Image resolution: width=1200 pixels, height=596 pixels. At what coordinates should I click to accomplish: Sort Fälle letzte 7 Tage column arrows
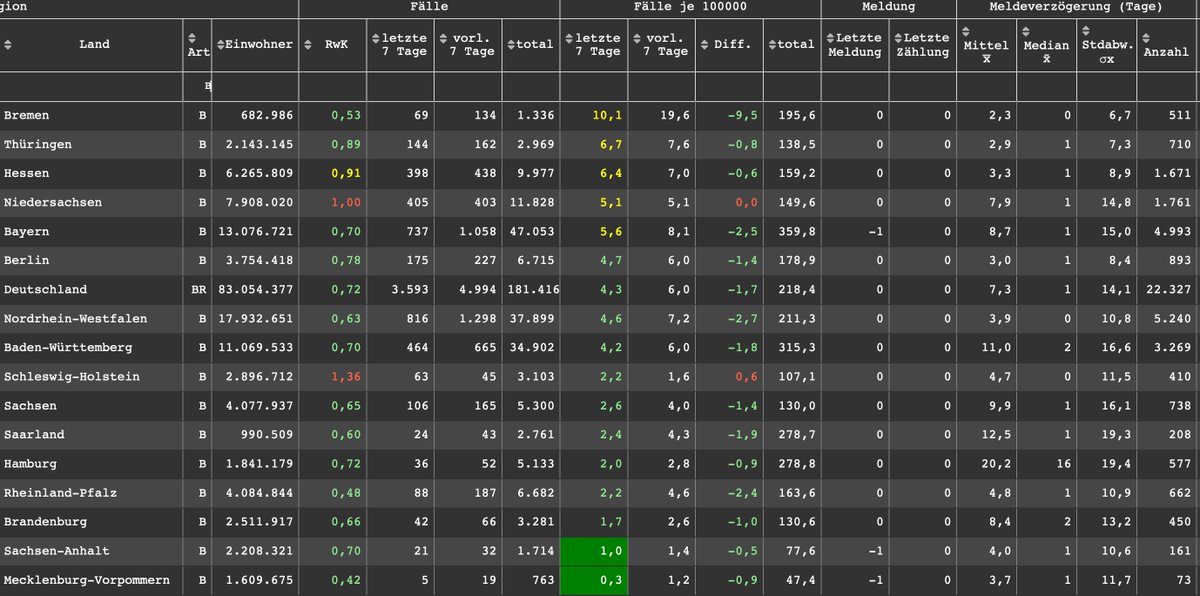coord(376,38)
